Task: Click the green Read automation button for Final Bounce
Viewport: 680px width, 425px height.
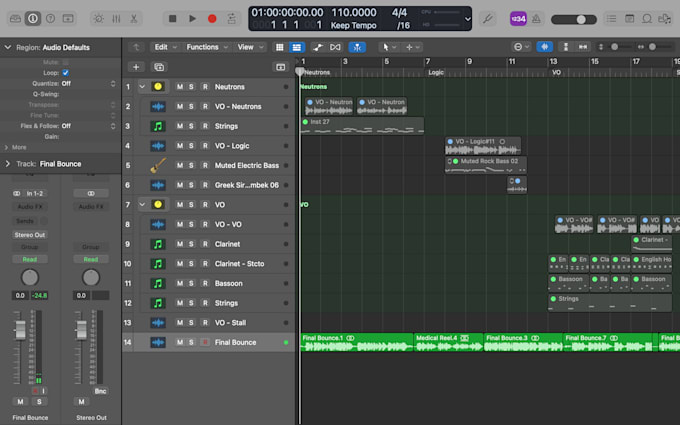Action: click(29, 259)
